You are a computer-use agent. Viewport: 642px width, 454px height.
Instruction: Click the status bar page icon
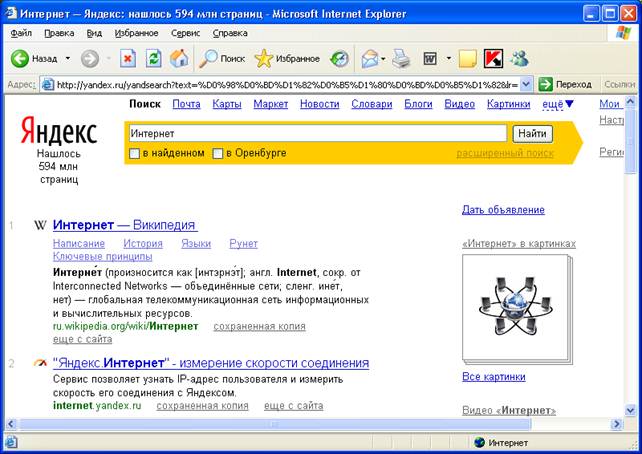tap(11, 443)
